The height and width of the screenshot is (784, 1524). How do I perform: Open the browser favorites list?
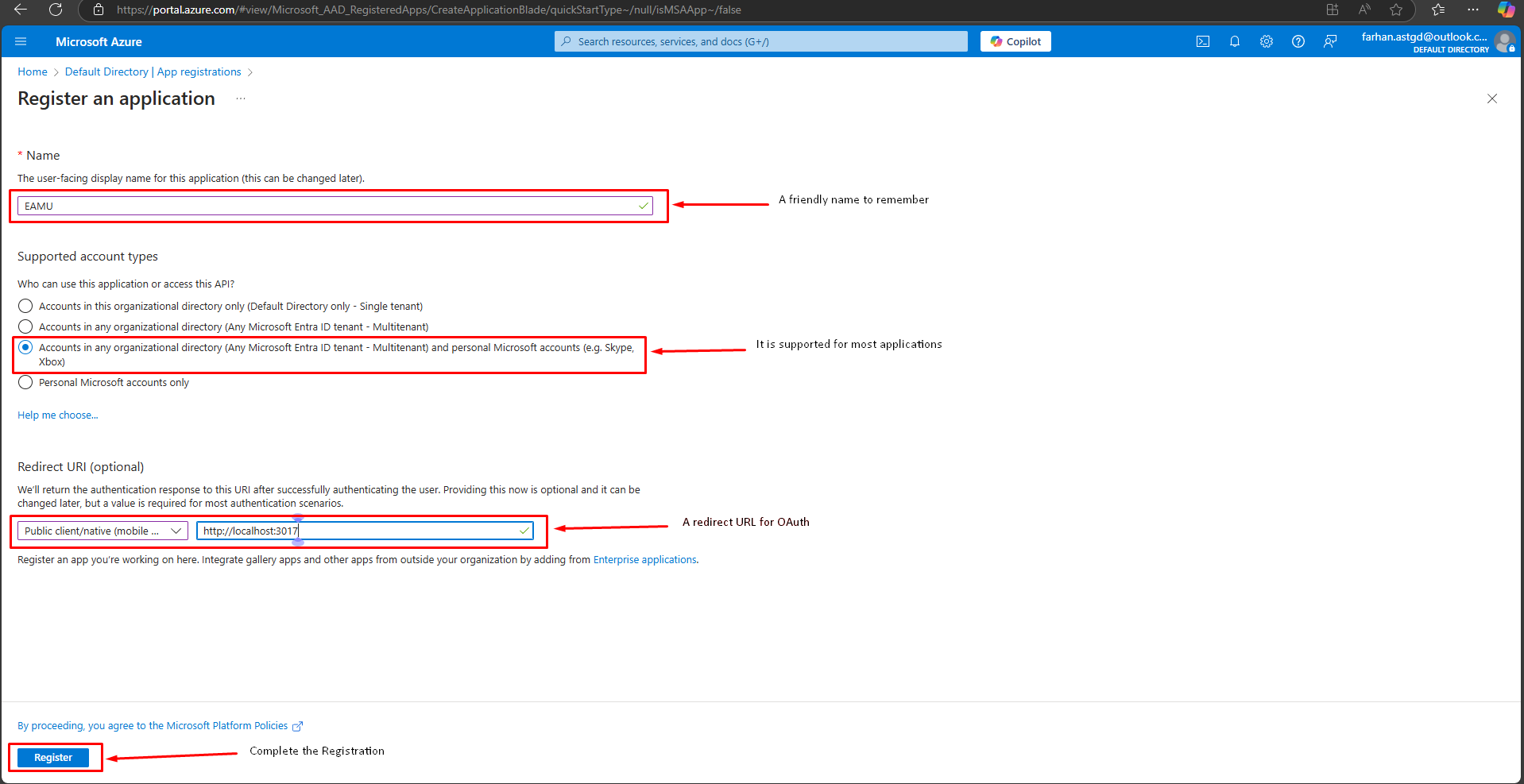(1438, 10)
